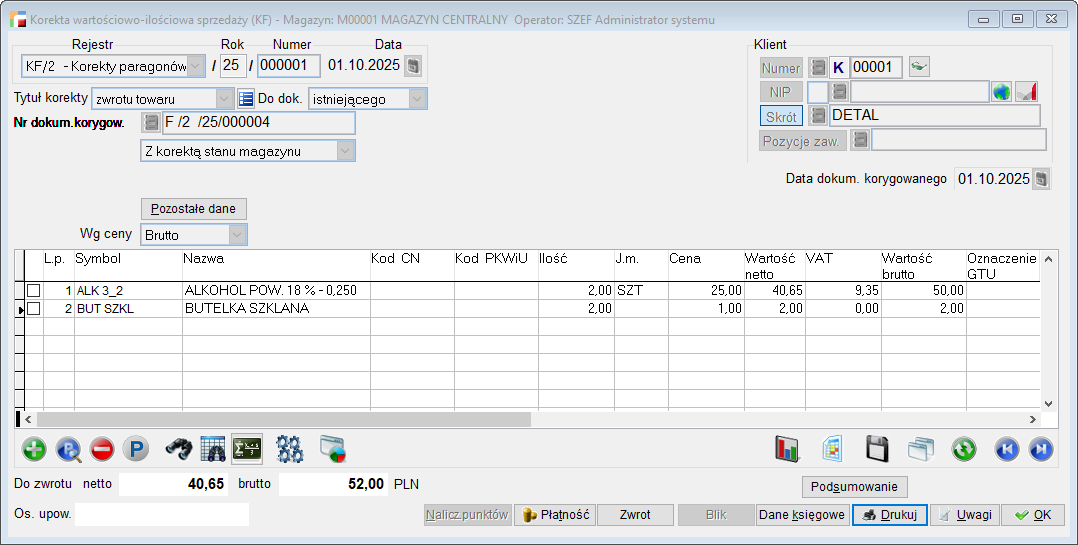Click the horizontal scrollbar under the table
Screen dimensions: 1078x545
coord(400,420)
